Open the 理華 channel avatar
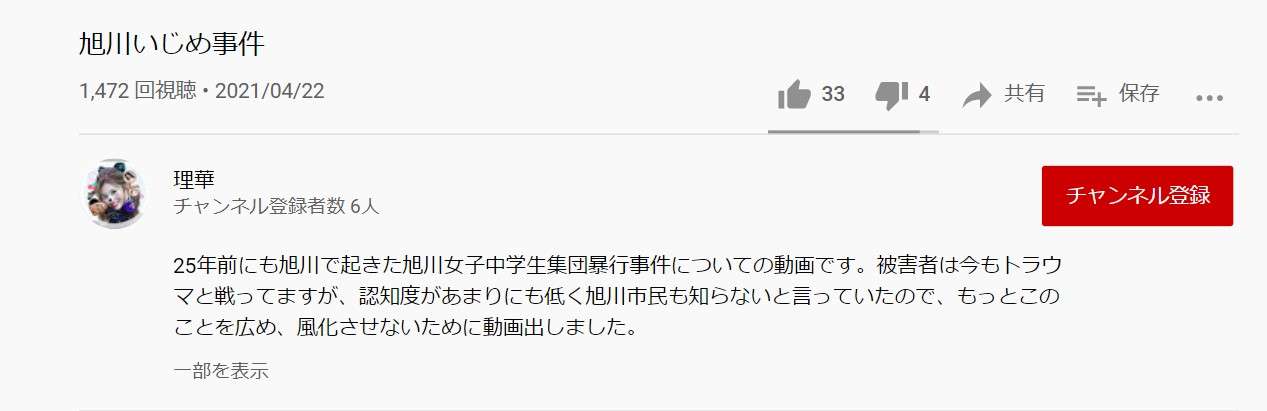Screen dimensions: 1267x411 click(x=114, y=193)
